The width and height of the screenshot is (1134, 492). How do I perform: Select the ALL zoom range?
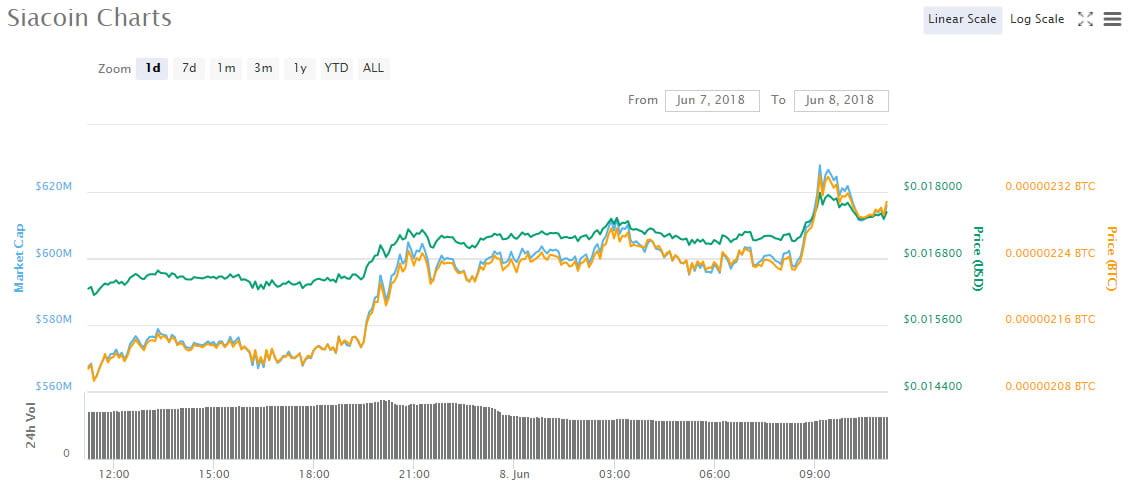point(374,69)
